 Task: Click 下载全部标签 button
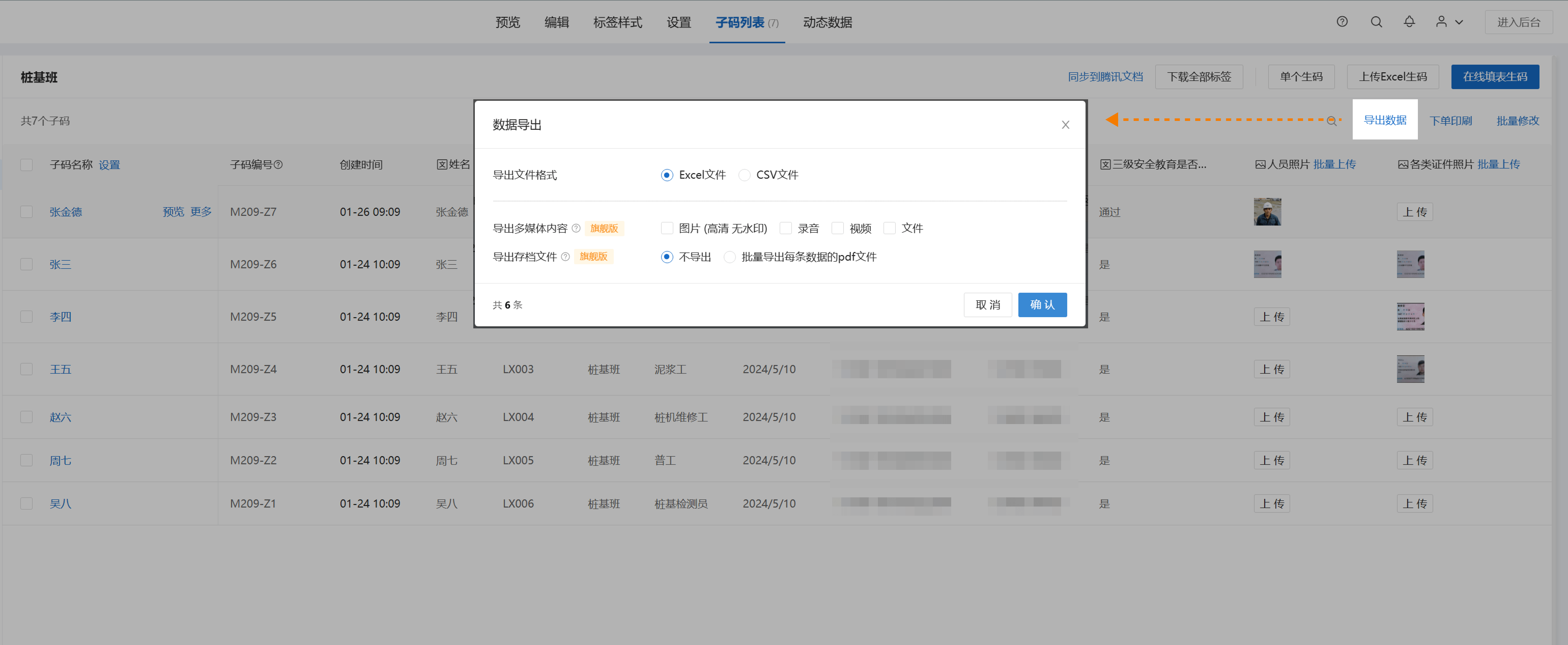(x=1199, y=77)
